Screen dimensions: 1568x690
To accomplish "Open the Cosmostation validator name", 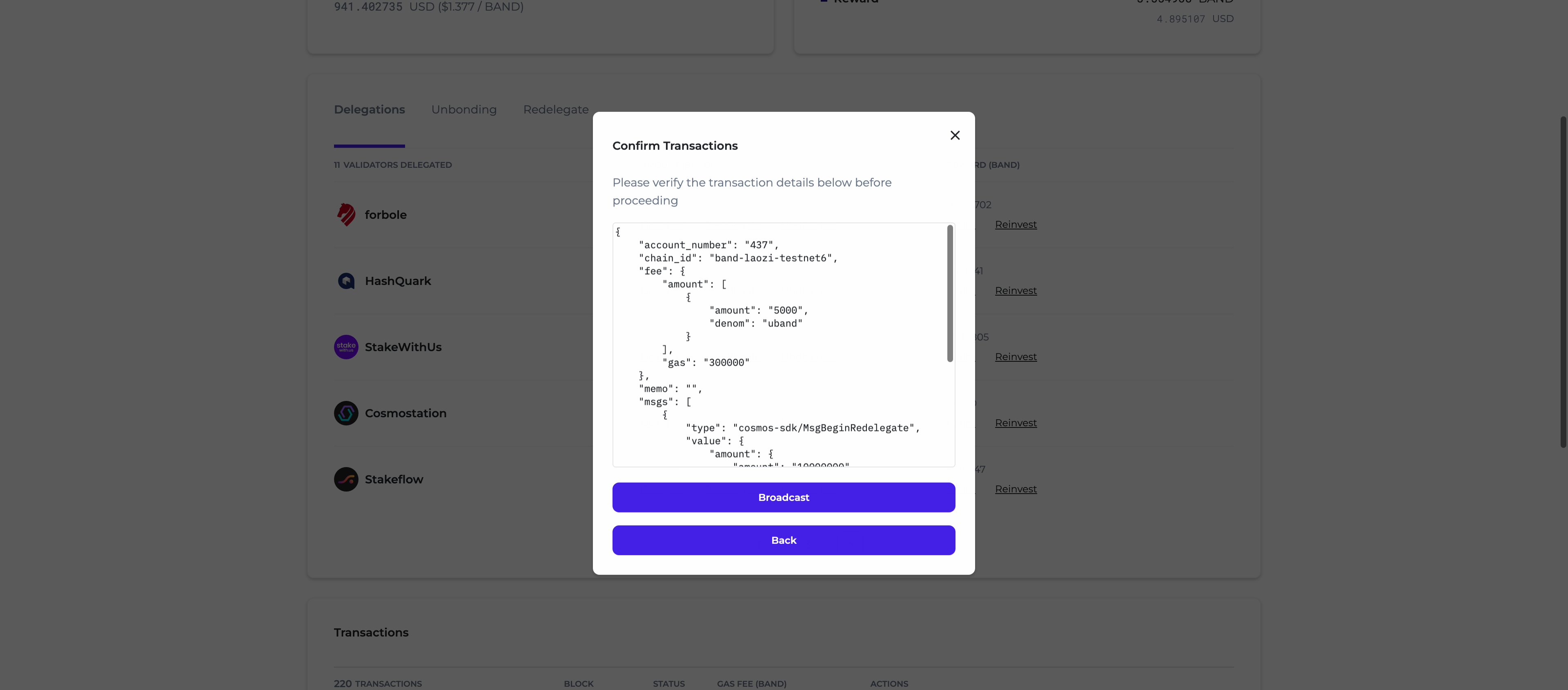I will click(x=405, y=412).
